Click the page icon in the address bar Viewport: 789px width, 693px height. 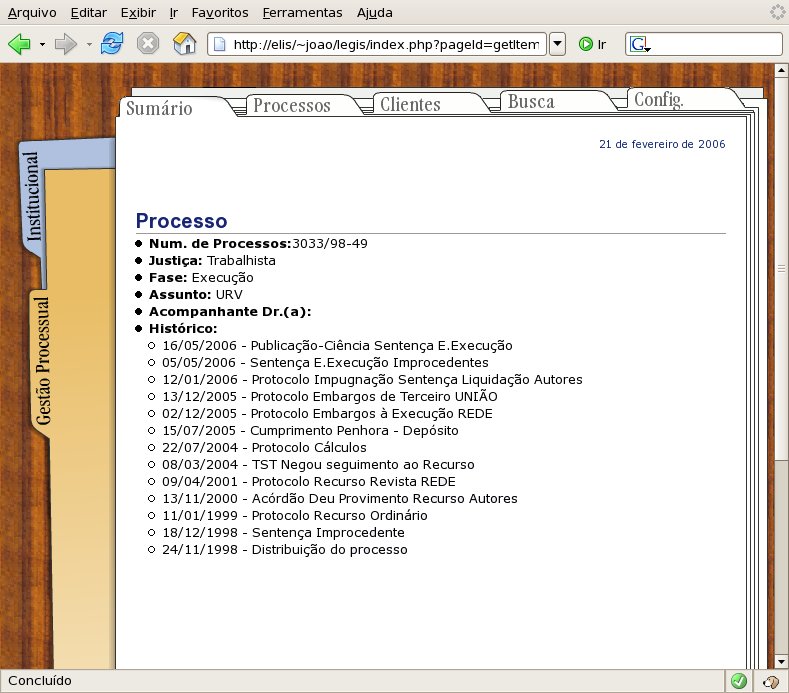pyautogui.click(x=220, y=45)
